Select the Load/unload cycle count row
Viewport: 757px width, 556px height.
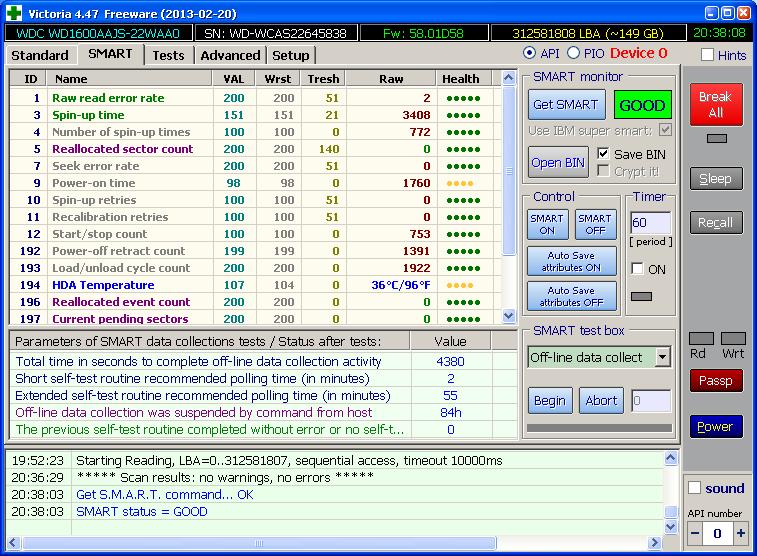pyautogui.click(x=255, y=268)
